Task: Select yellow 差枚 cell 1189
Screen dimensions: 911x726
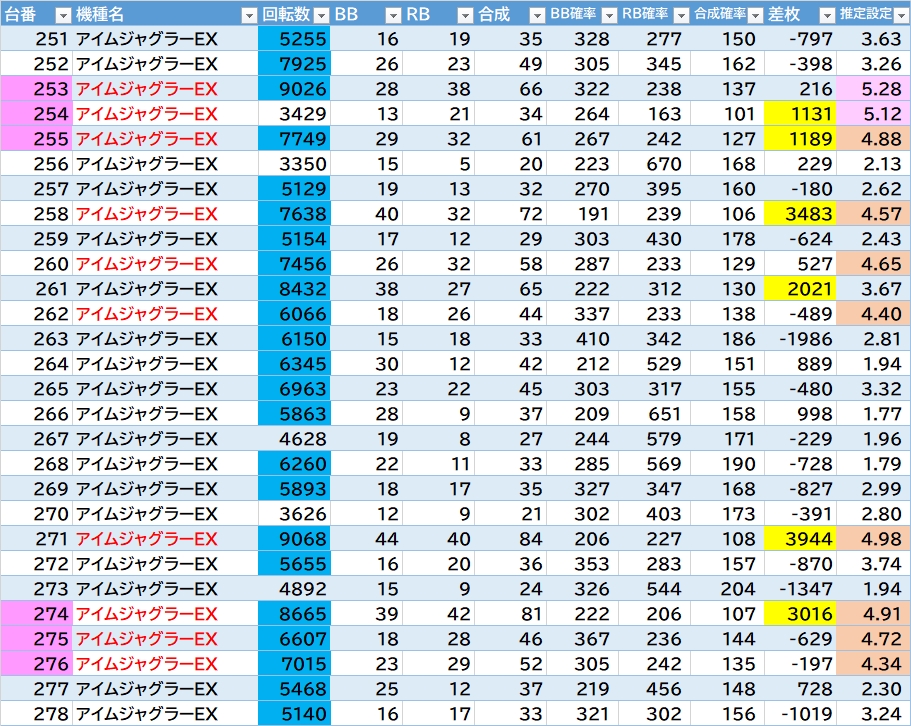Action: click(800, 139)
